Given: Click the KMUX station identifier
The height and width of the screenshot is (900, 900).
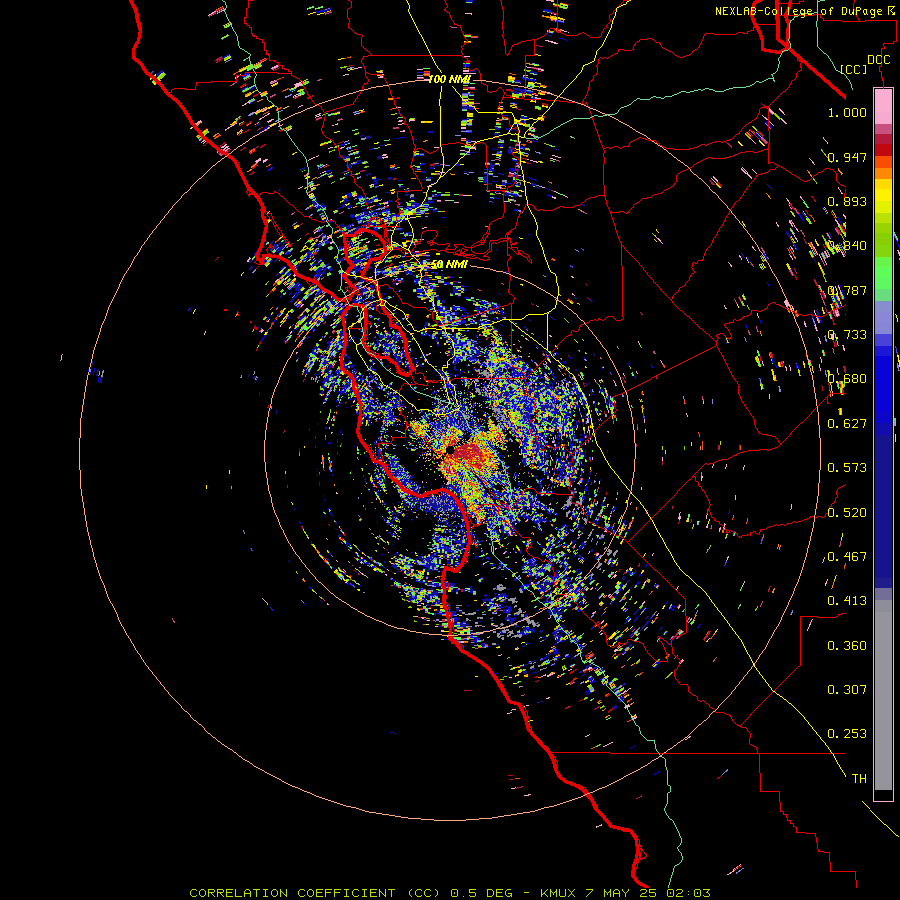Looking at the screenshot, I should click(557, 893).
